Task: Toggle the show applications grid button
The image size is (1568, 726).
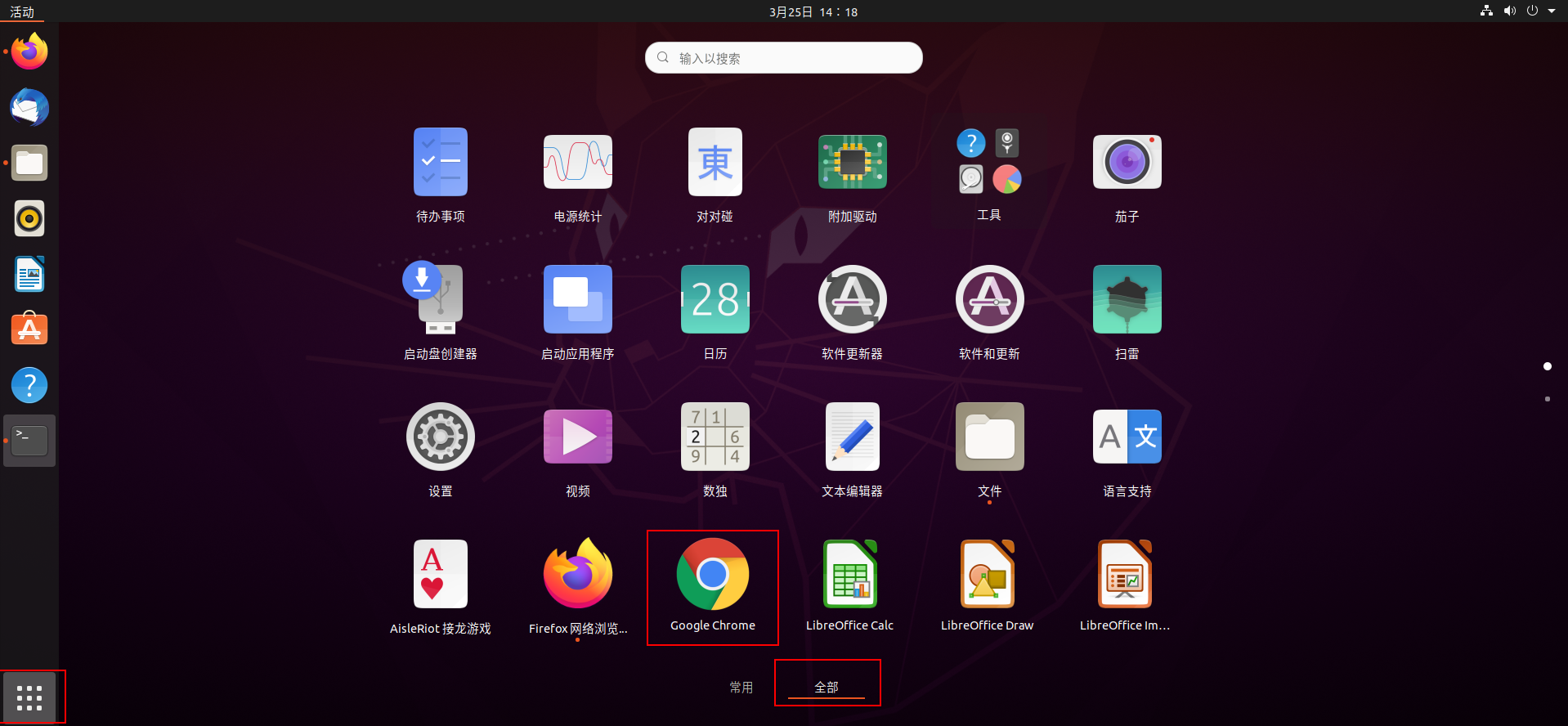Action: (x=29, y=697)
